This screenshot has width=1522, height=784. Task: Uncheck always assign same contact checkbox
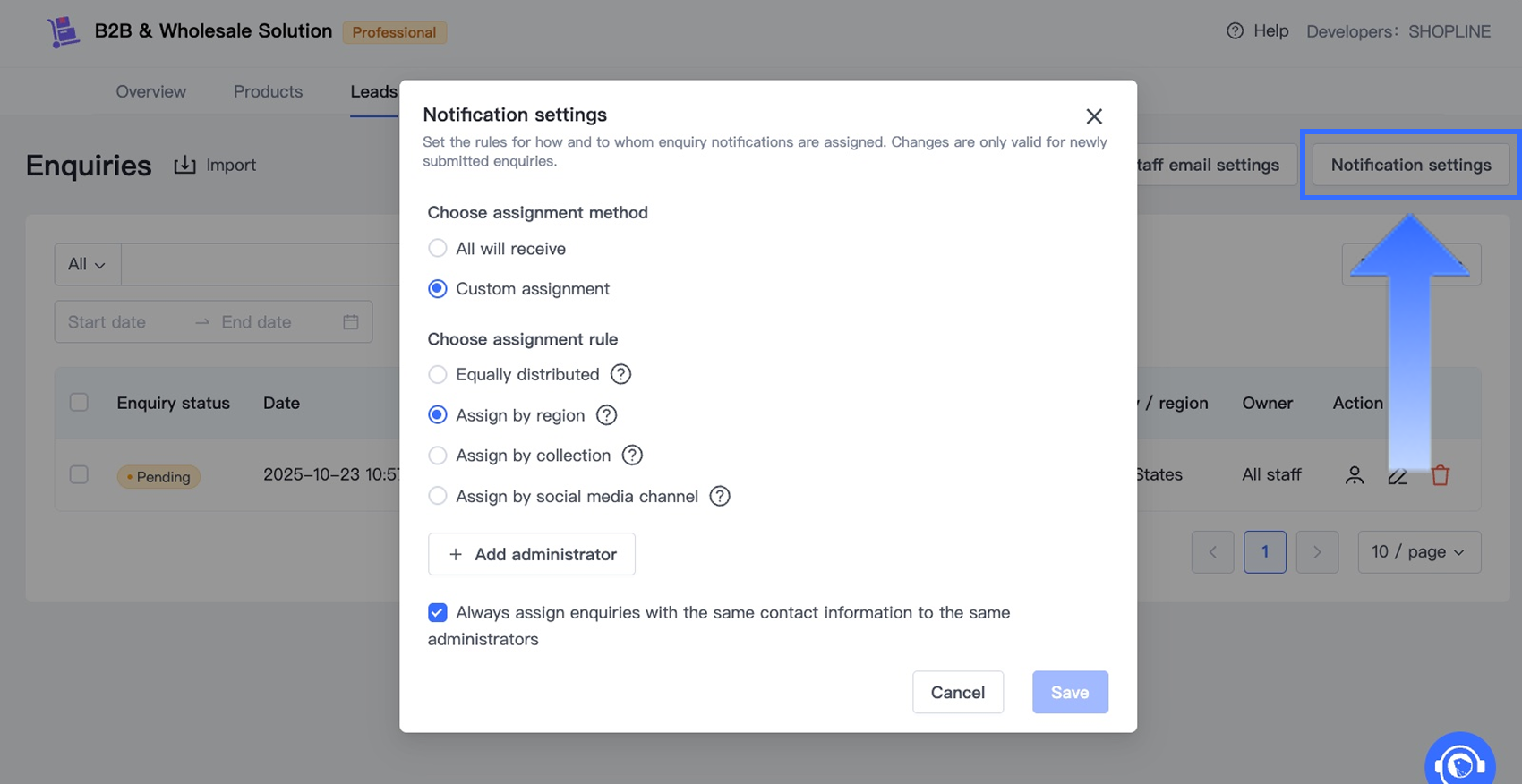pyautogui.click(x=438, y=613)
